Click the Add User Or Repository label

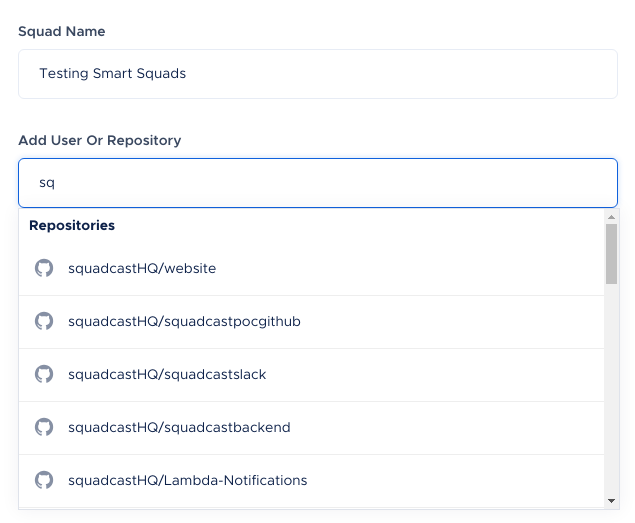click(x=100, y=141)
